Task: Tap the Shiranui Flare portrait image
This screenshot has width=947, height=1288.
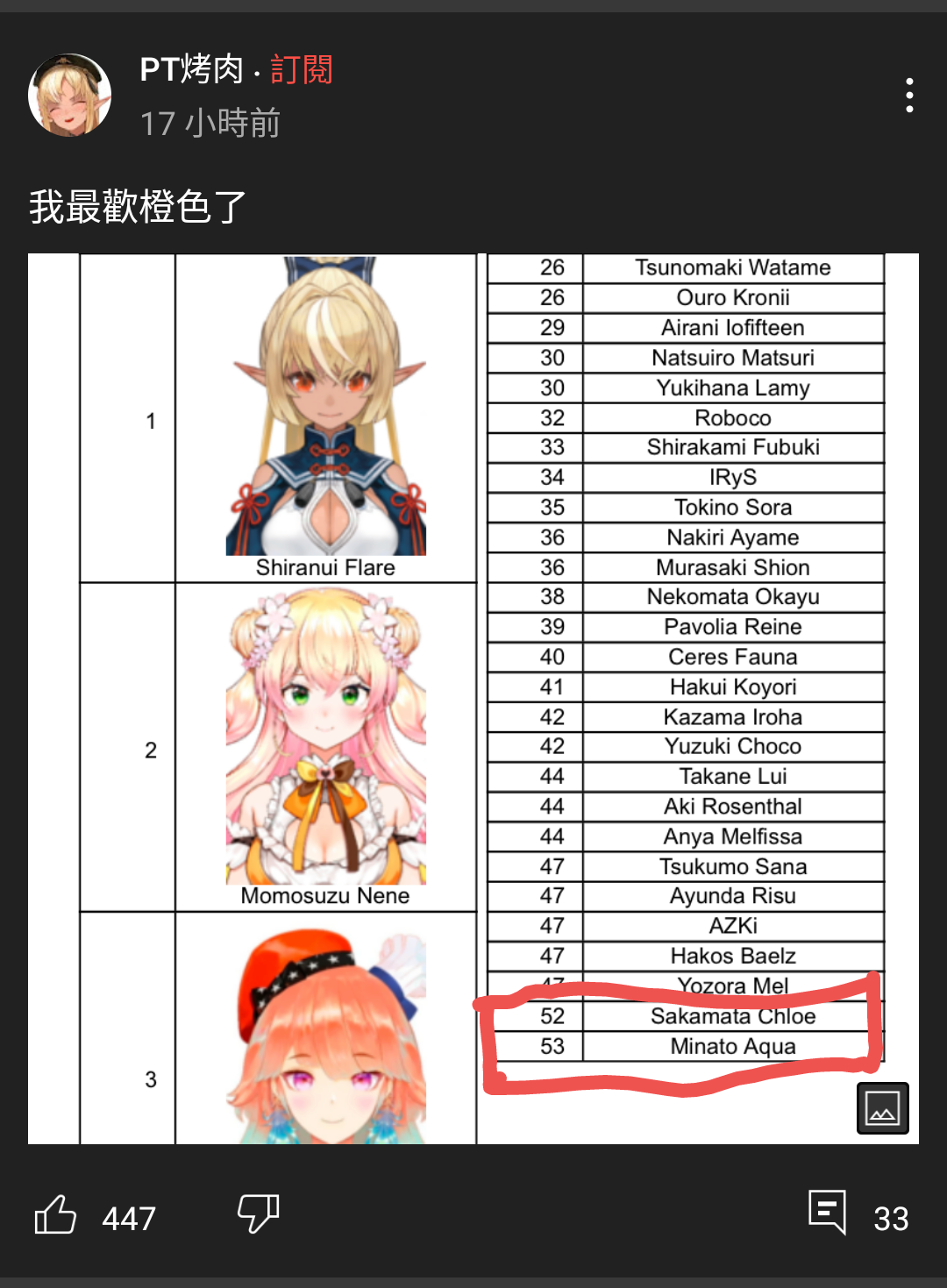Action: [x=326, y=406]
